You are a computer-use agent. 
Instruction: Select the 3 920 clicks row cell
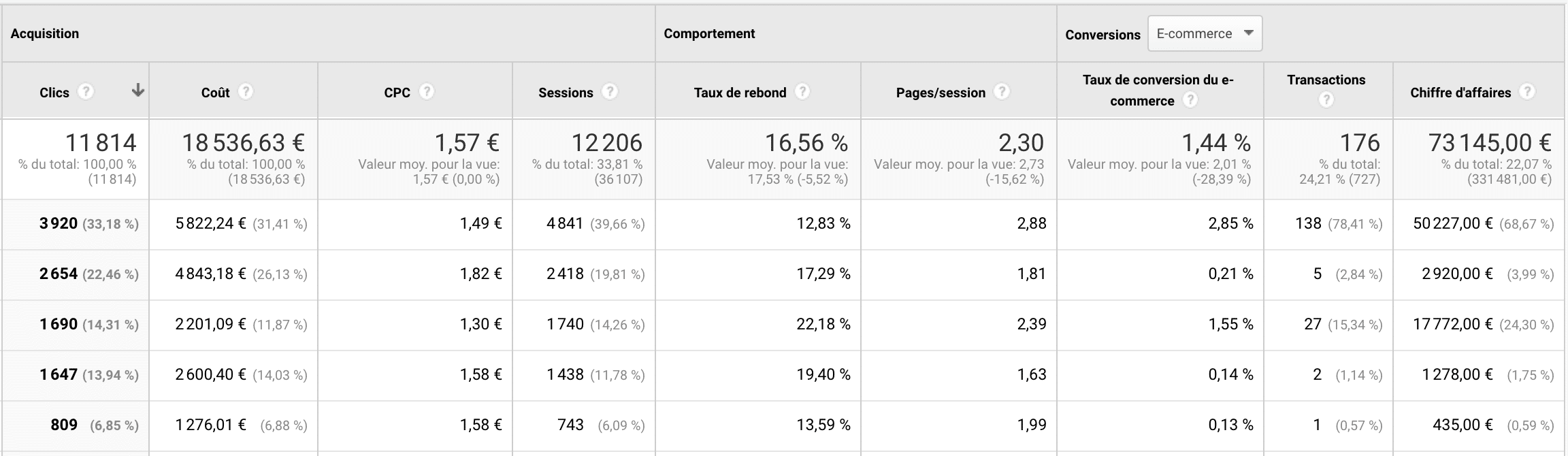coord(59,224)
